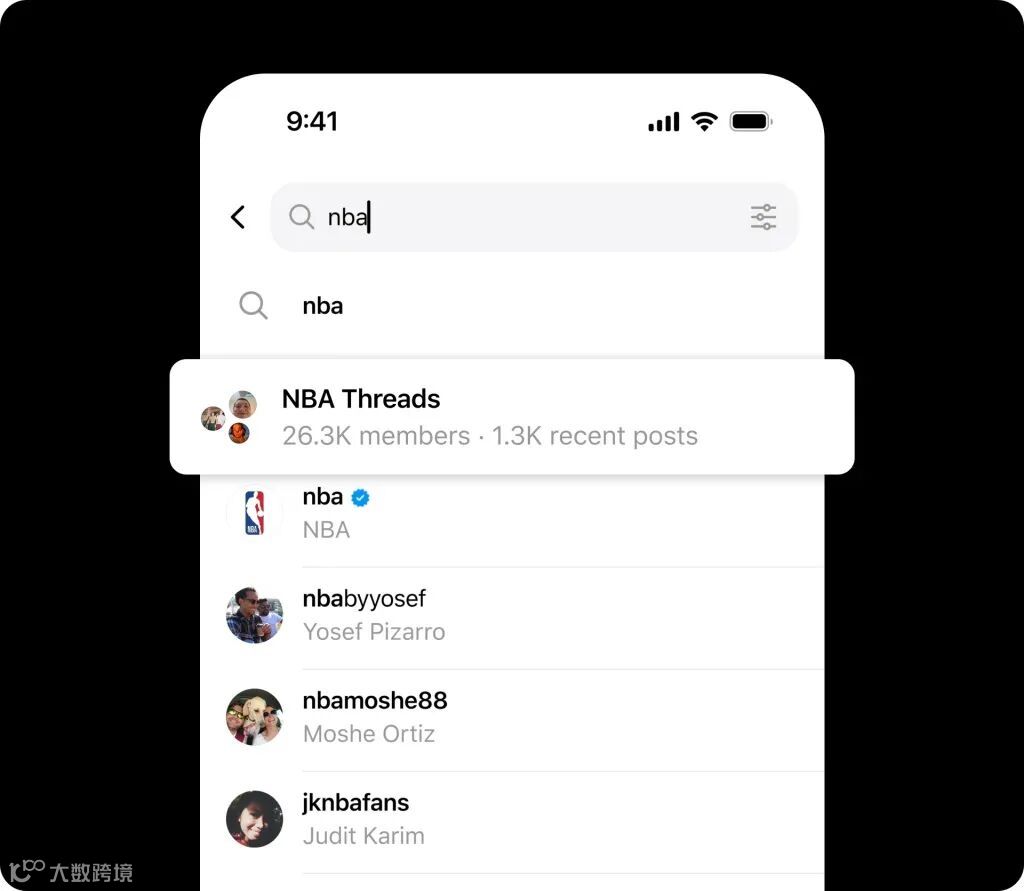Viewport: 1024px width, 891px height.
Task: Tap NBA Threads group avatar cluster
Action: (x=229, y=417)
